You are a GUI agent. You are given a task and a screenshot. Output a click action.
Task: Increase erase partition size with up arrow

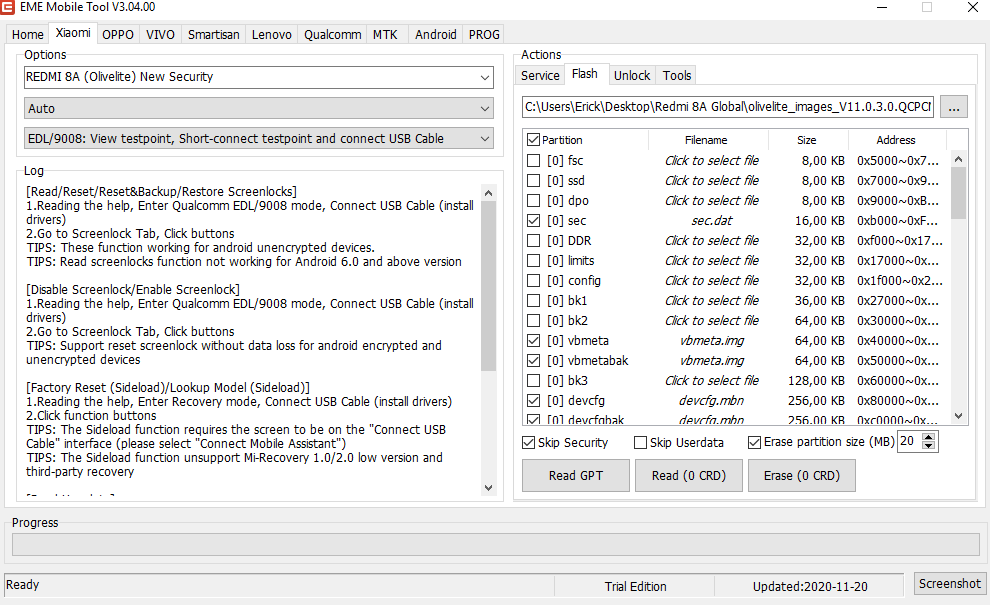tap(931, 437)
